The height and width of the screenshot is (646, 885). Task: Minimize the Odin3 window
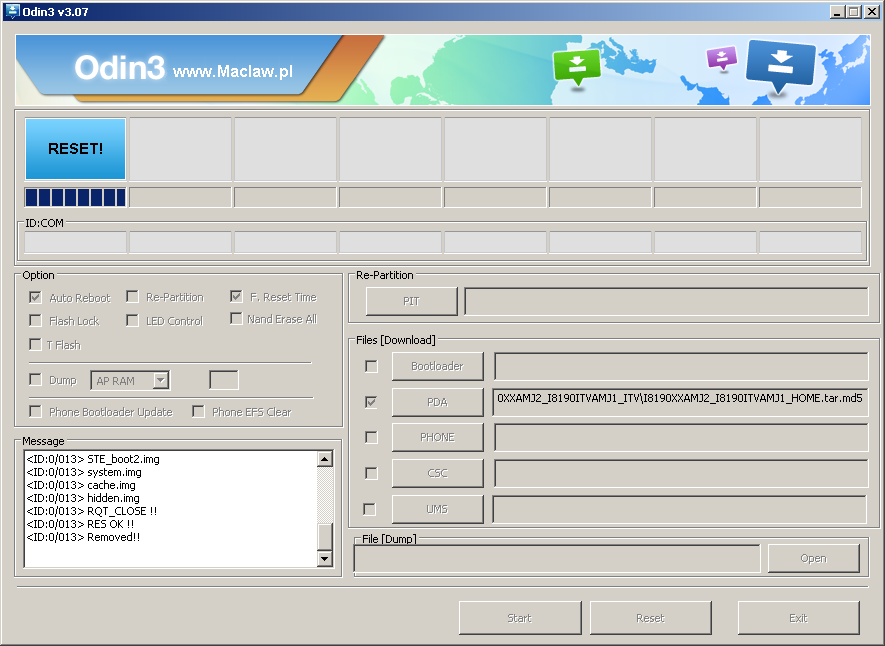tap(838, 12)
